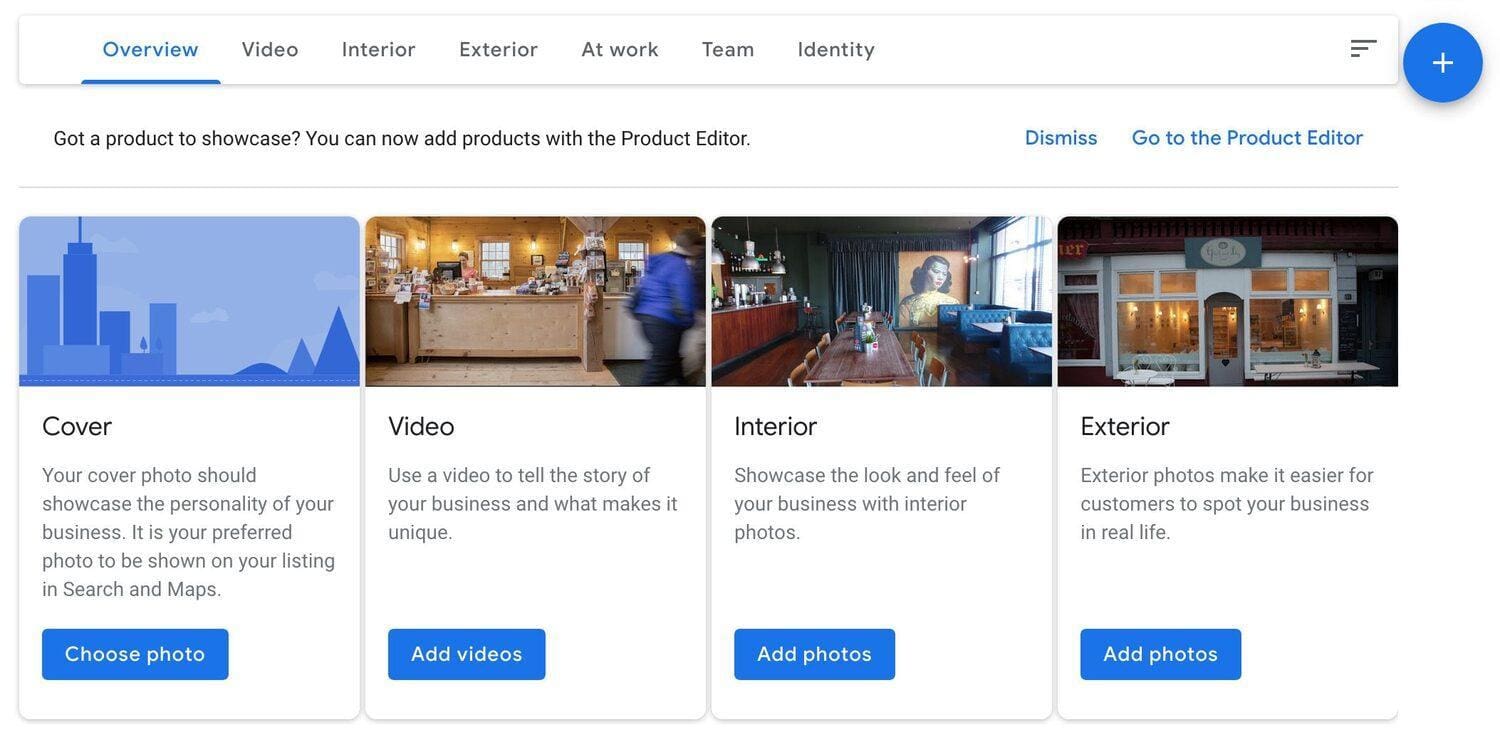Go to the Product Editor link

click(x=1247, y=138)
